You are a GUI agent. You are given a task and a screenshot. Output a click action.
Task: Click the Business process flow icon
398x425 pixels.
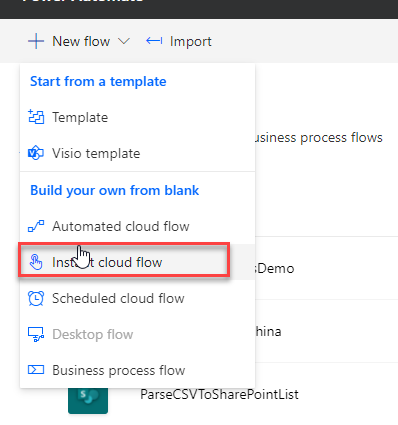(x=36, y=370)
